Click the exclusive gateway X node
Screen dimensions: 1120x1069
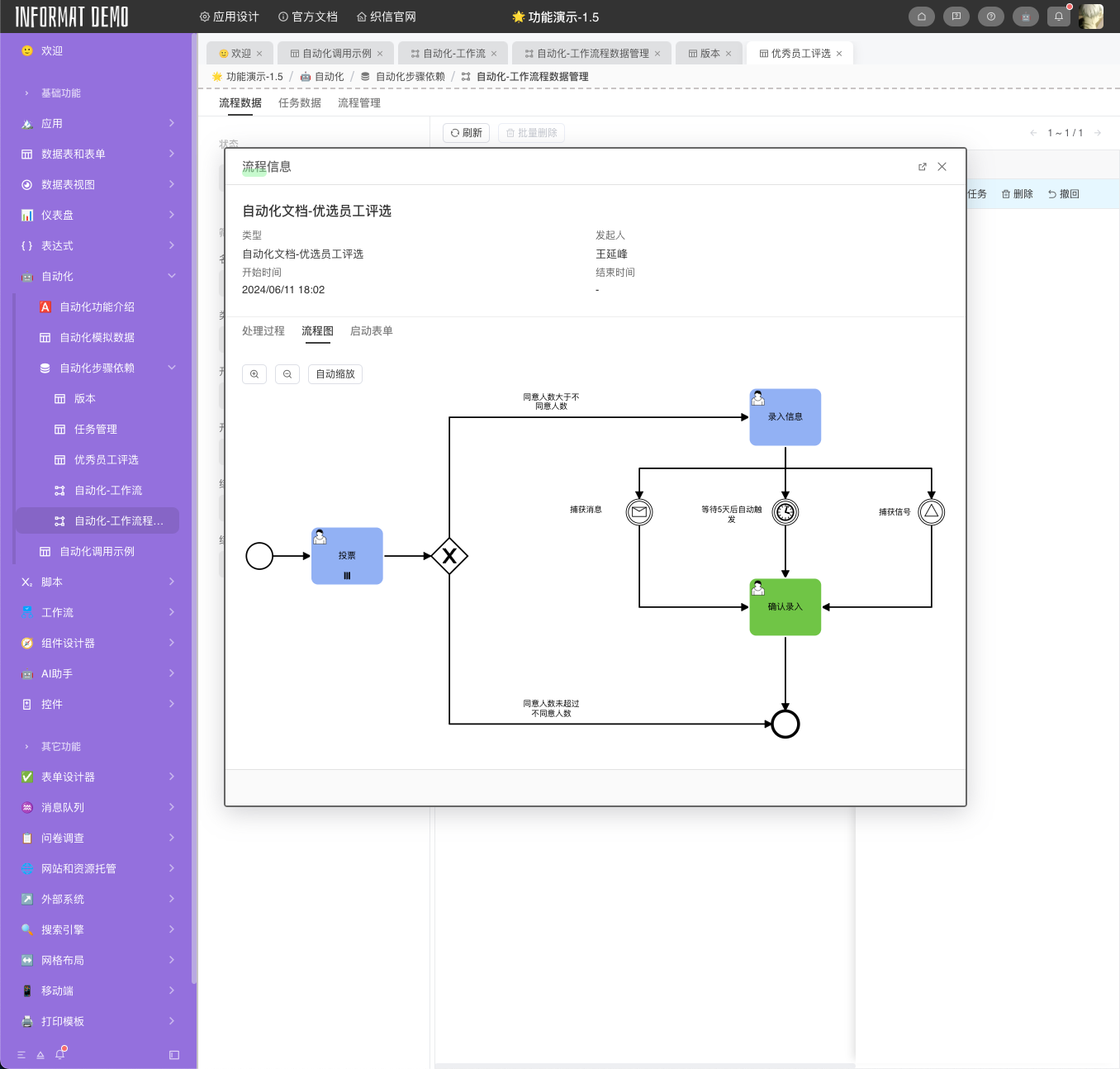449,556
